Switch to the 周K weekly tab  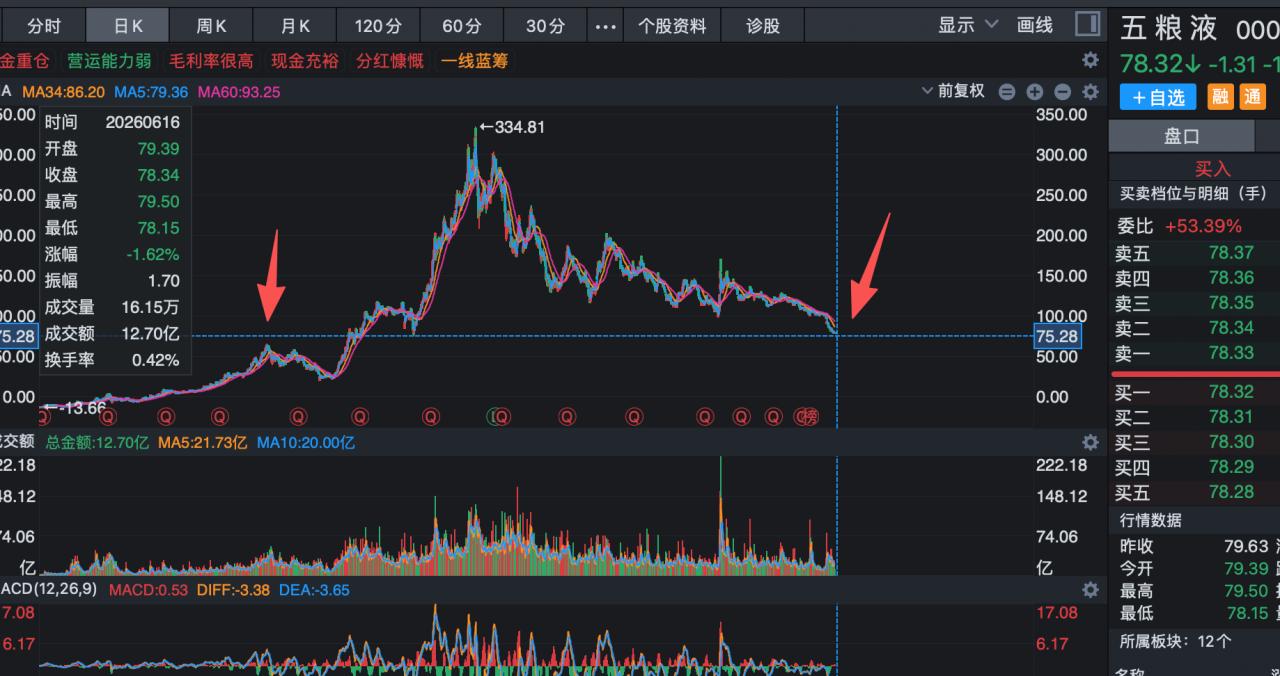coord(210,26)
